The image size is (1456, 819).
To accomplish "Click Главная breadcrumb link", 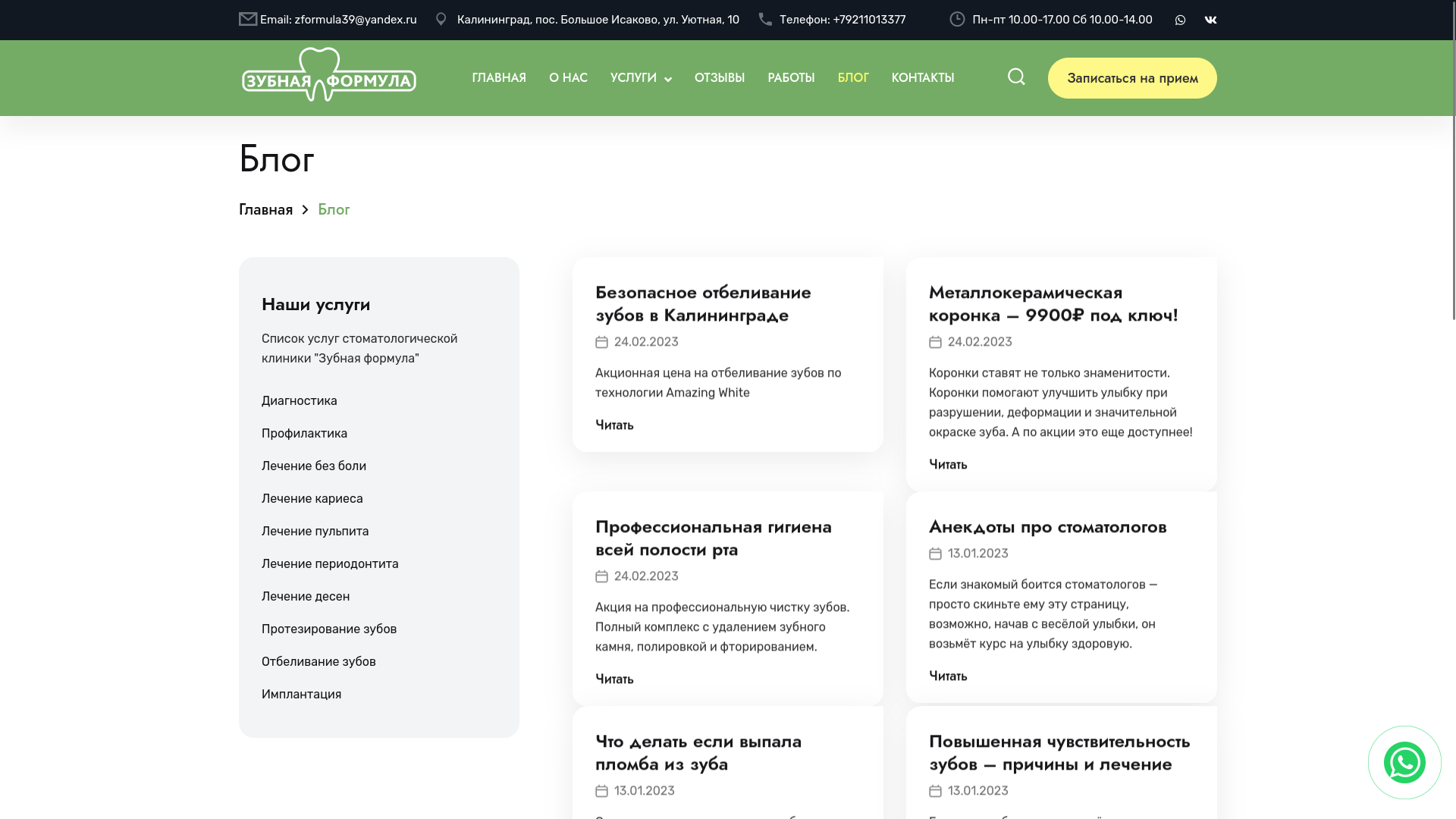I will (265, 210).
